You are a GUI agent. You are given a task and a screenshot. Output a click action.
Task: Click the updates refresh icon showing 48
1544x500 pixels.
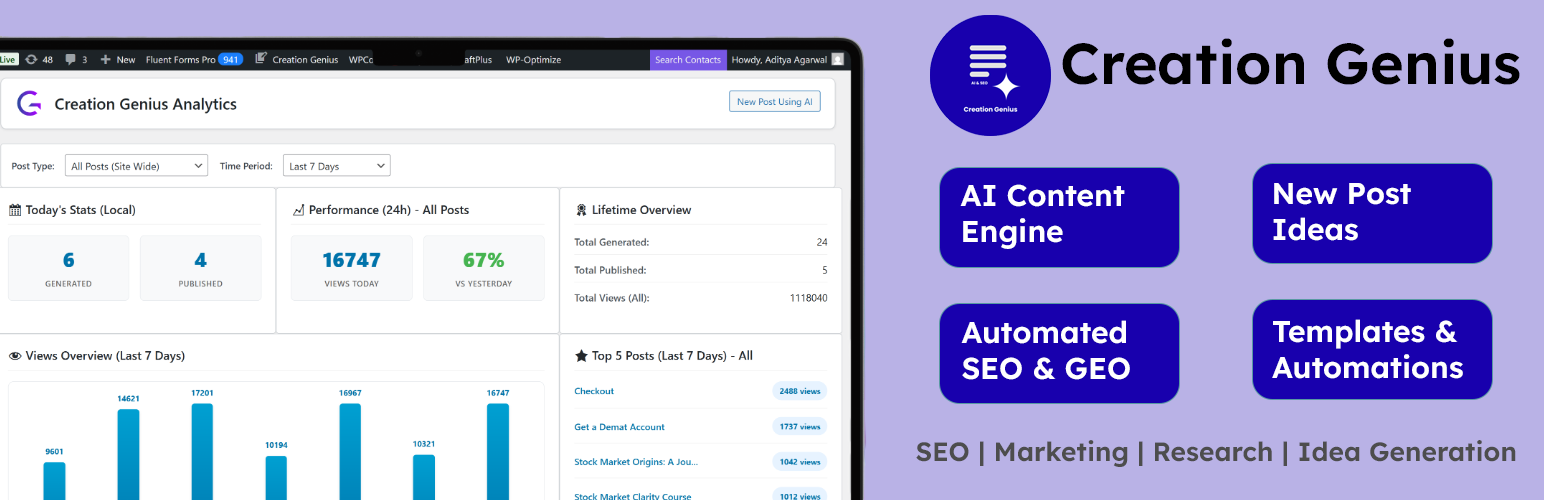pyautogui.click(x=32, y=60)
